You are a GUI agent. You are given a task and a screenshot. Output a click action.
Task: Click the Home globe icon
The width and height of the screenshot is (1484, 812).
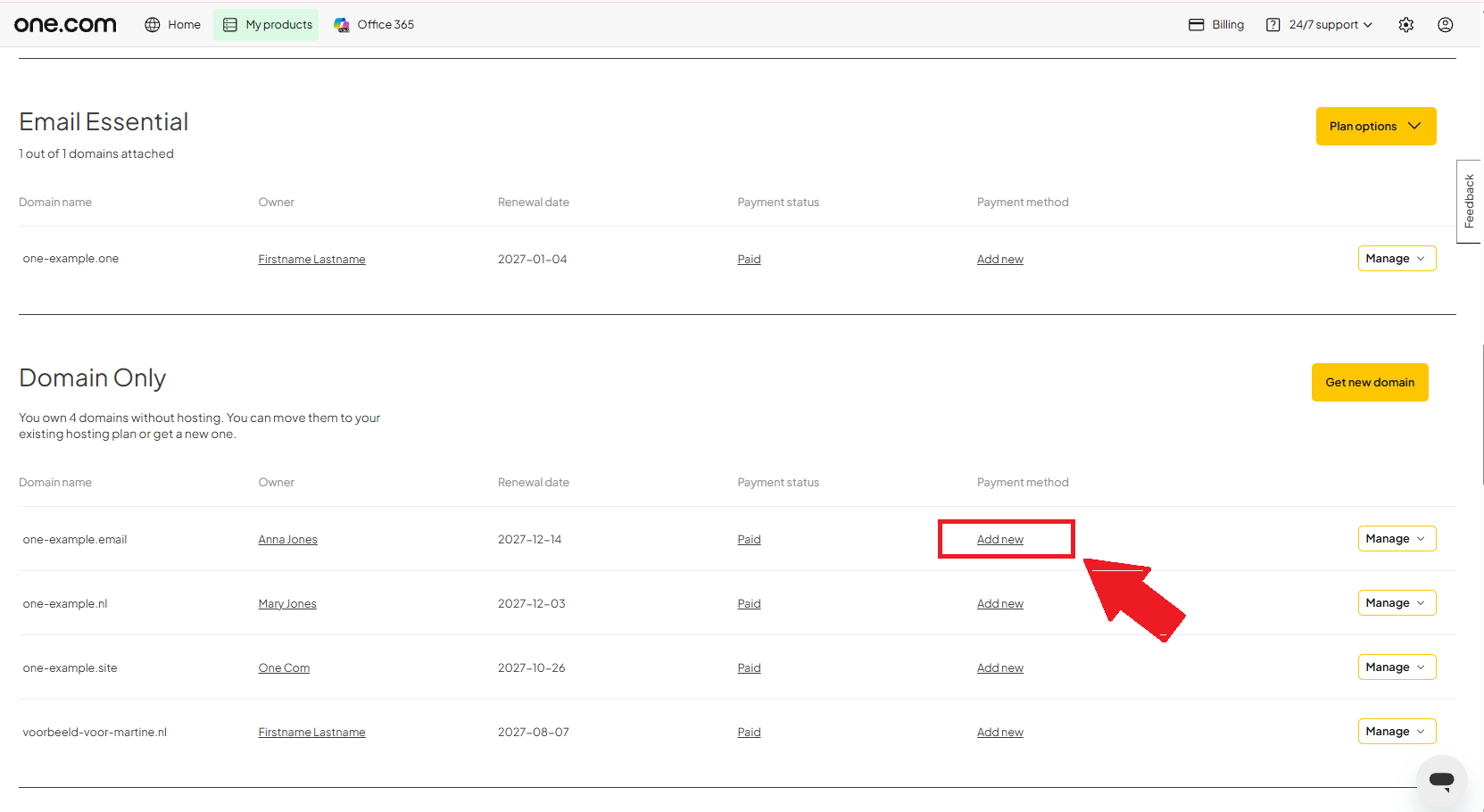[153, 25]
